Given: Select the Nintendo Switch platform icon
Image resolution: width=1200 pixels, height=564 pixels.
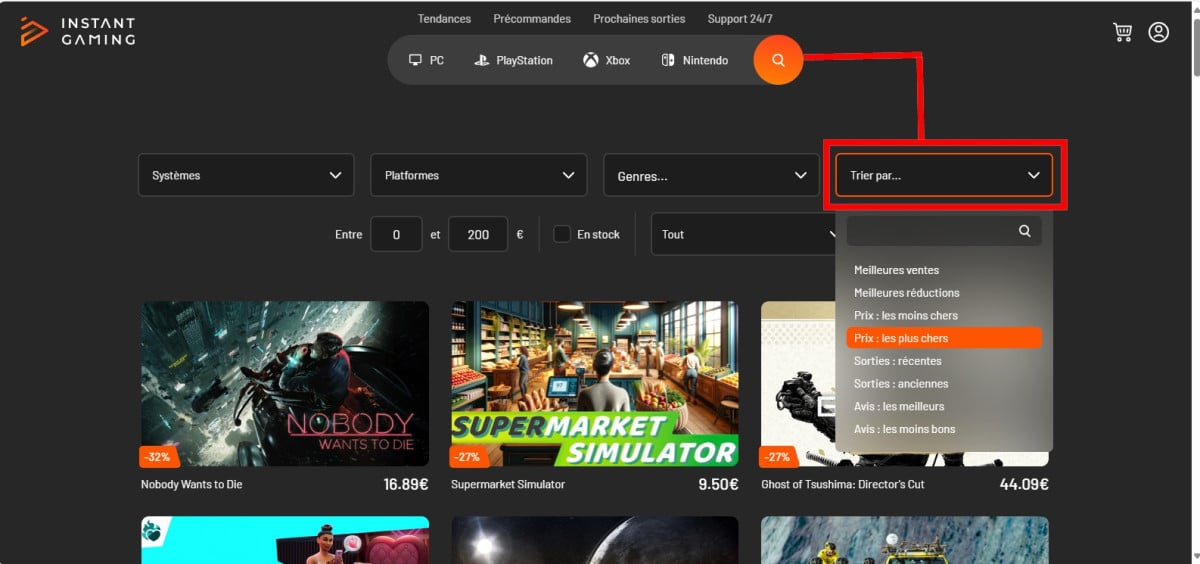Looking at the screenshot, I should (x=667, y=60).
